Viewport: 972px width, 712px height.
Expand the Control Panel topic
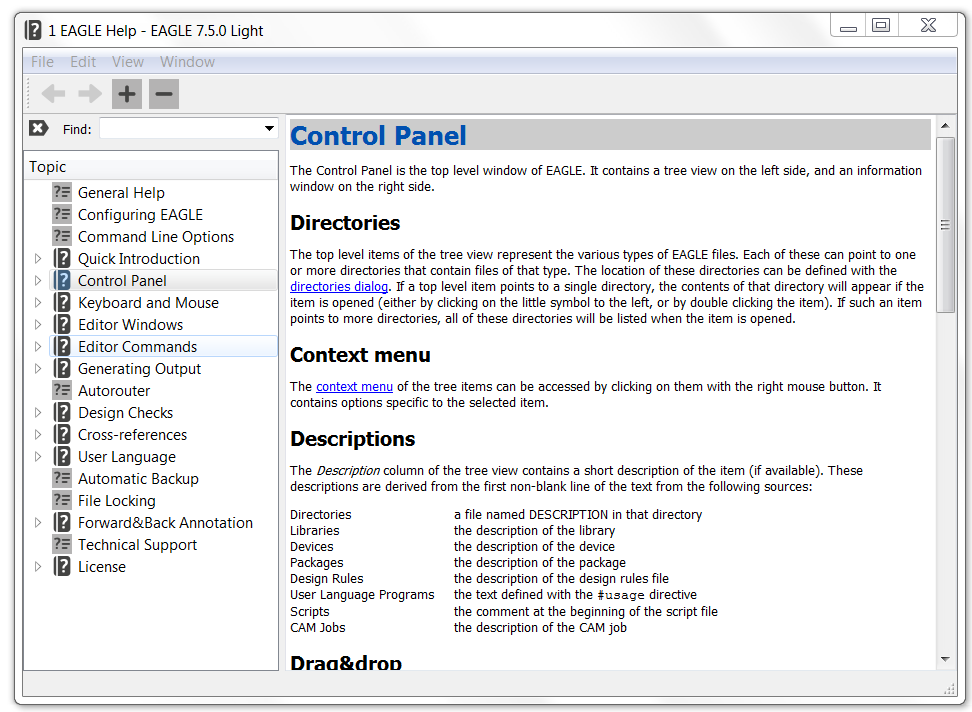(x=38, y=281)
